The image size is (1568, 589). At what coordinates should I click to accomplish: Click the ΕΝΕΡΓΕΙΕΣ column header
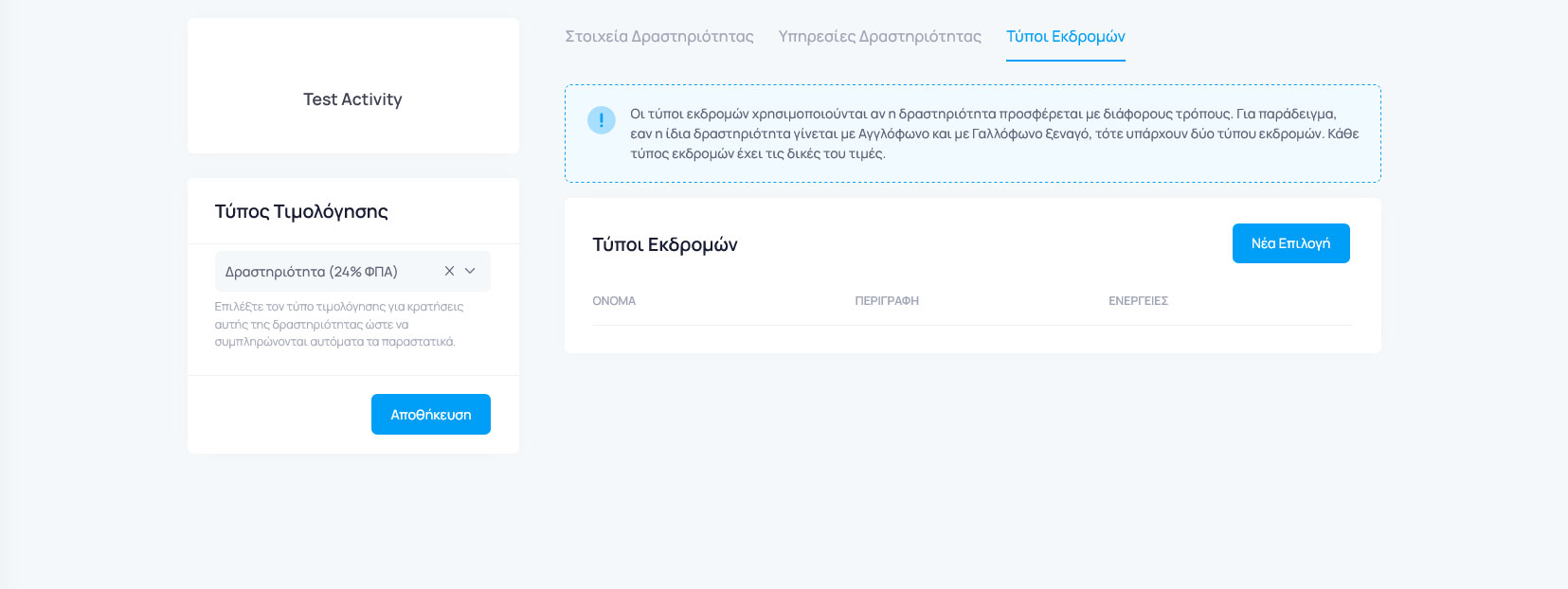[x=1138, y=301]
